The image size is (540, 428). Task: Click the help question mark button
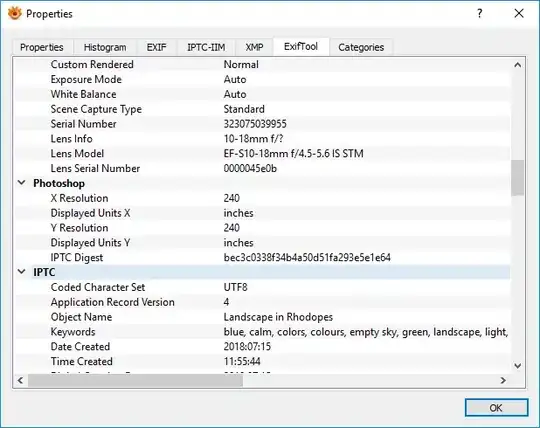coord(480,13)
